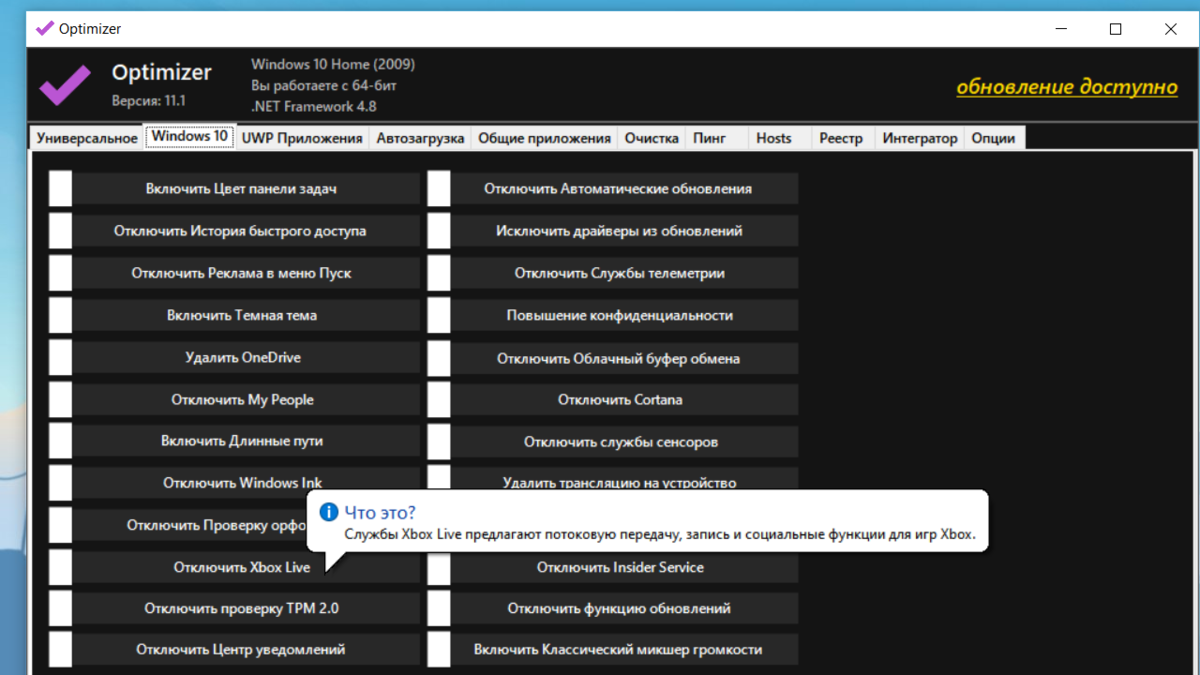1200x675 pixels.
Task: Toggle switch for Отключить Реклама в меню Пуск
Action: coord(60,273)
